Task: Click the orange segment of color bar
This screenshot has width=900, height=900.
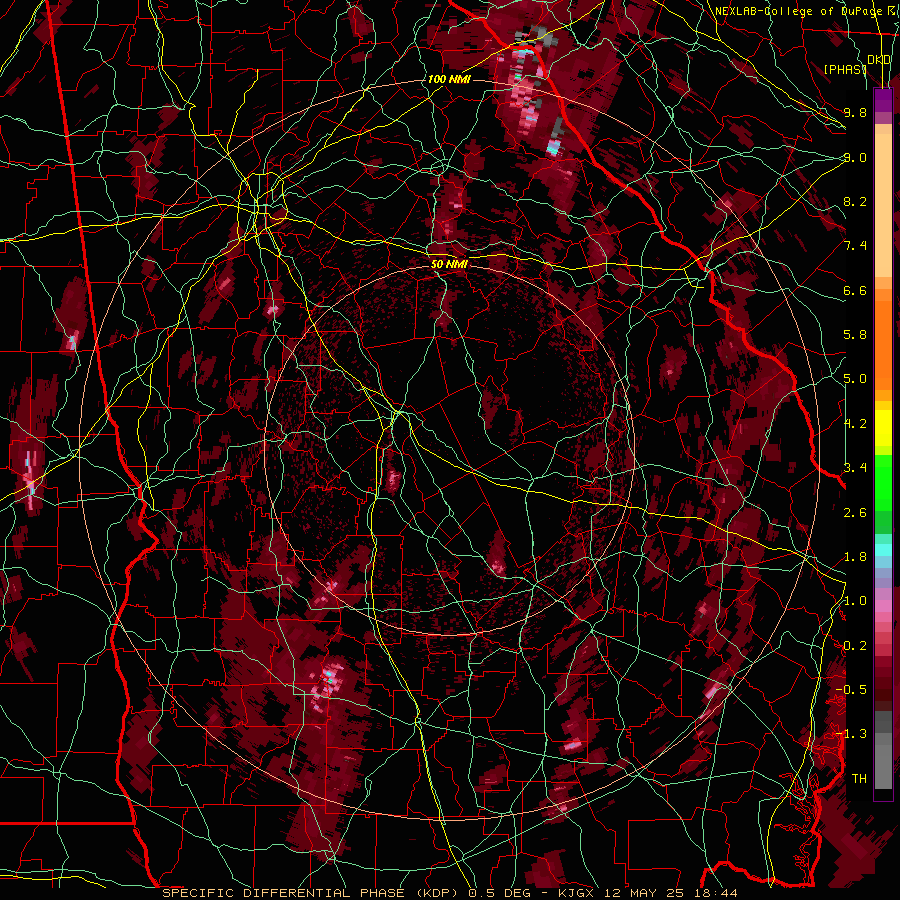Action: pyautogui.click(x=883, y=344)
